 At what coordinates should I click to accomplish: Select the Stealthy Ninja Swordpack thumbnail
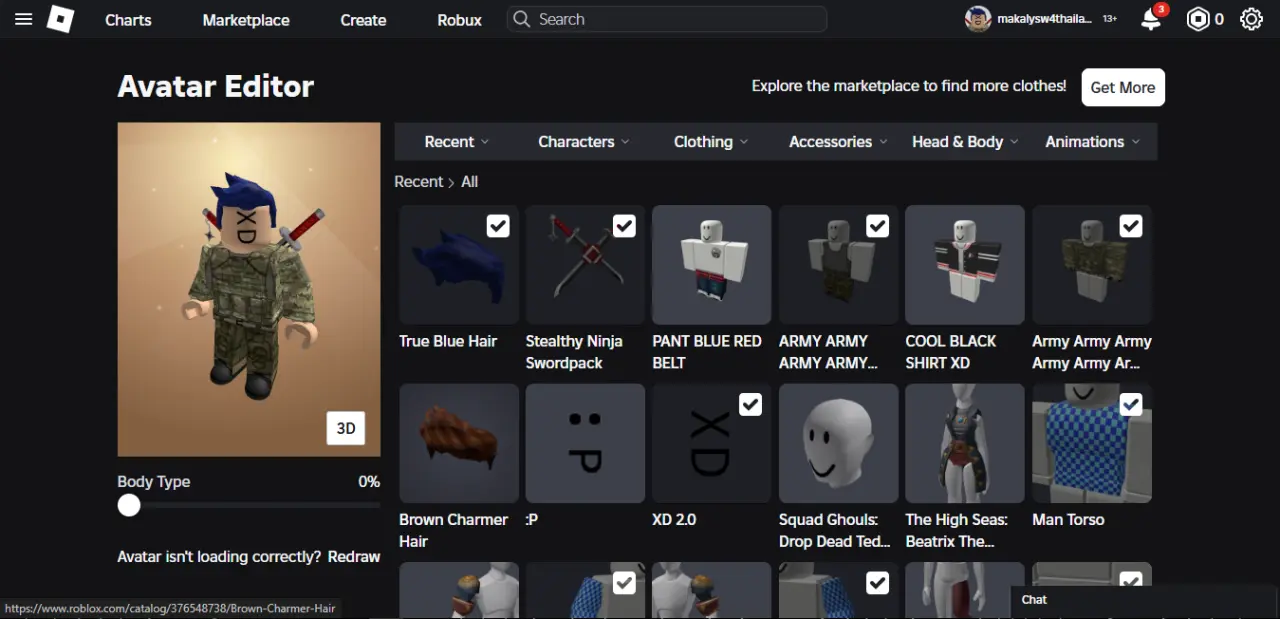coord(585,265)
